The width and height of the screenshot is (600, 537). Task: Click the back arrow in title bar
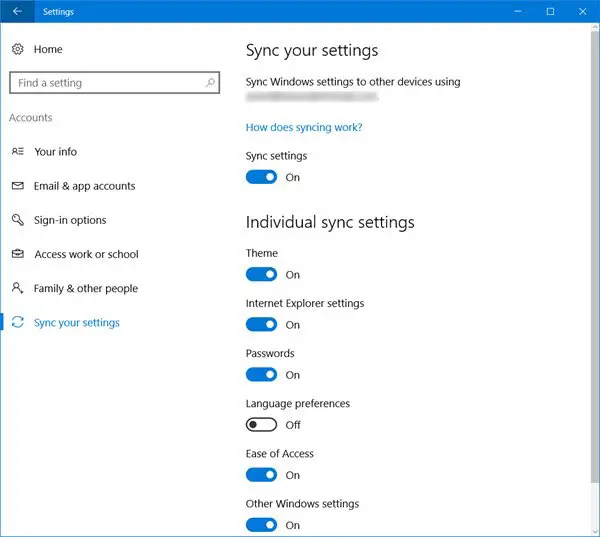tap(17, 12)
